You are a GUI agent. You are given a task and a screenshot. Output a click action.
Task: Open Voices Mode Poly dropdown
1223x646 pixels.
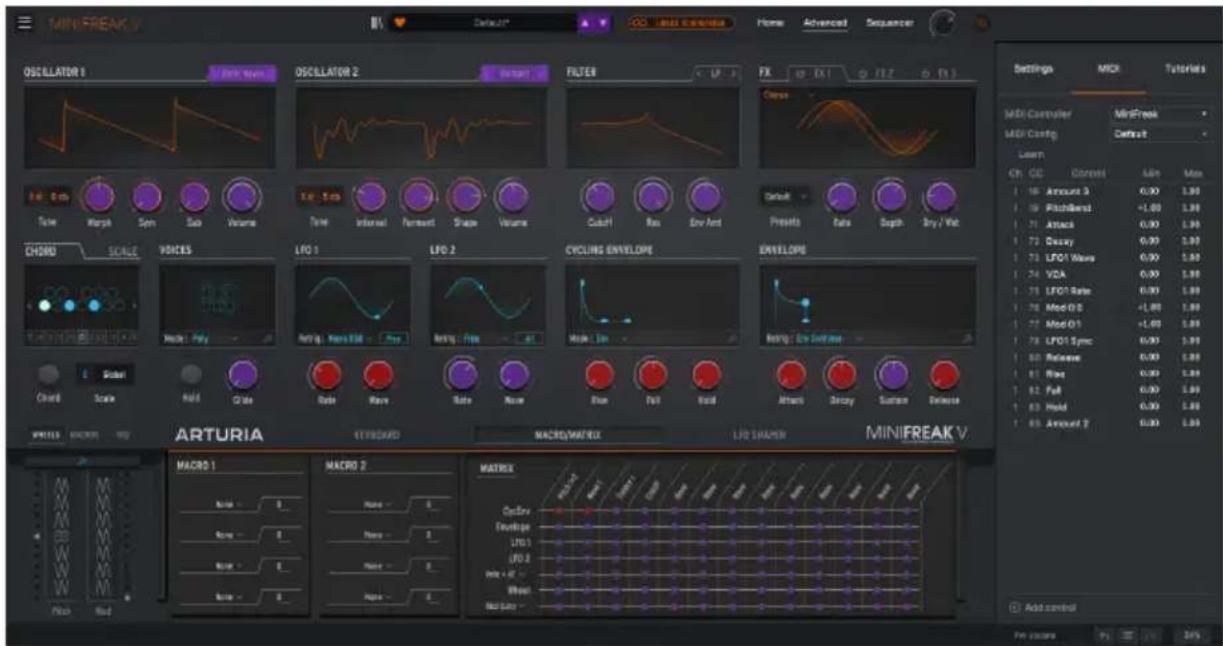click(214, 339)
